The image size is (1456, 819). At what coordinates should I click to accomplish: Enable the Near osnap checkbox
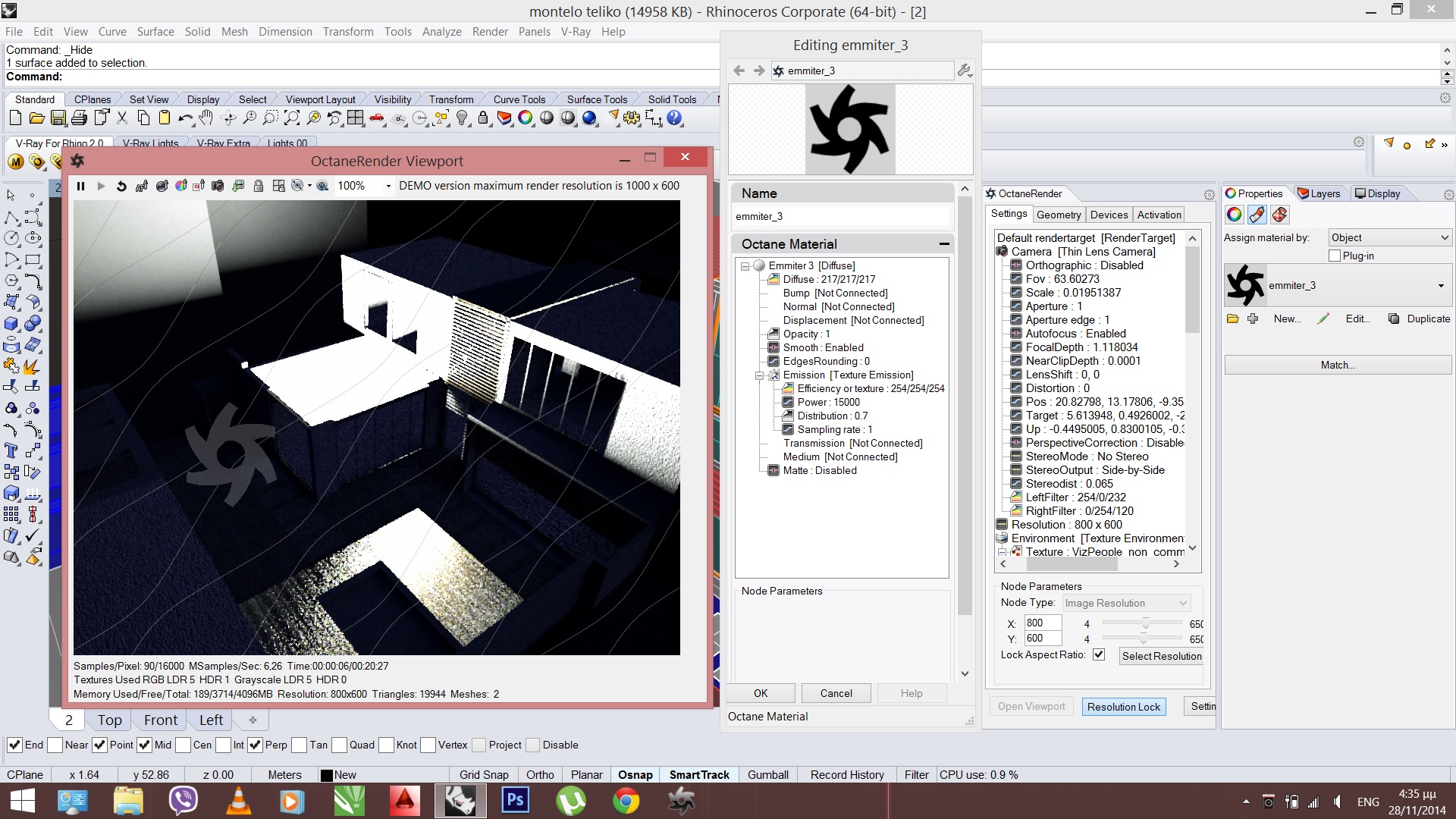click(55, 745)
